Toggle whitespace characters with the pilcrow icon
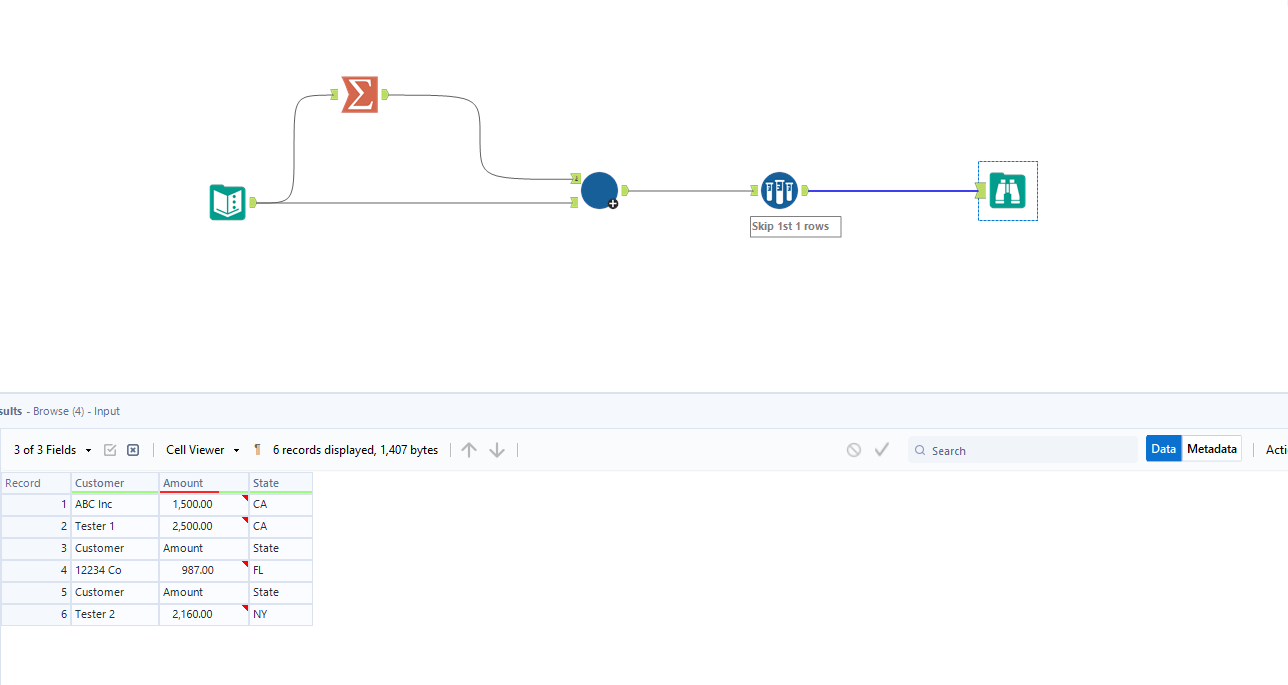The image size is (1288, 685). [257, 449]
